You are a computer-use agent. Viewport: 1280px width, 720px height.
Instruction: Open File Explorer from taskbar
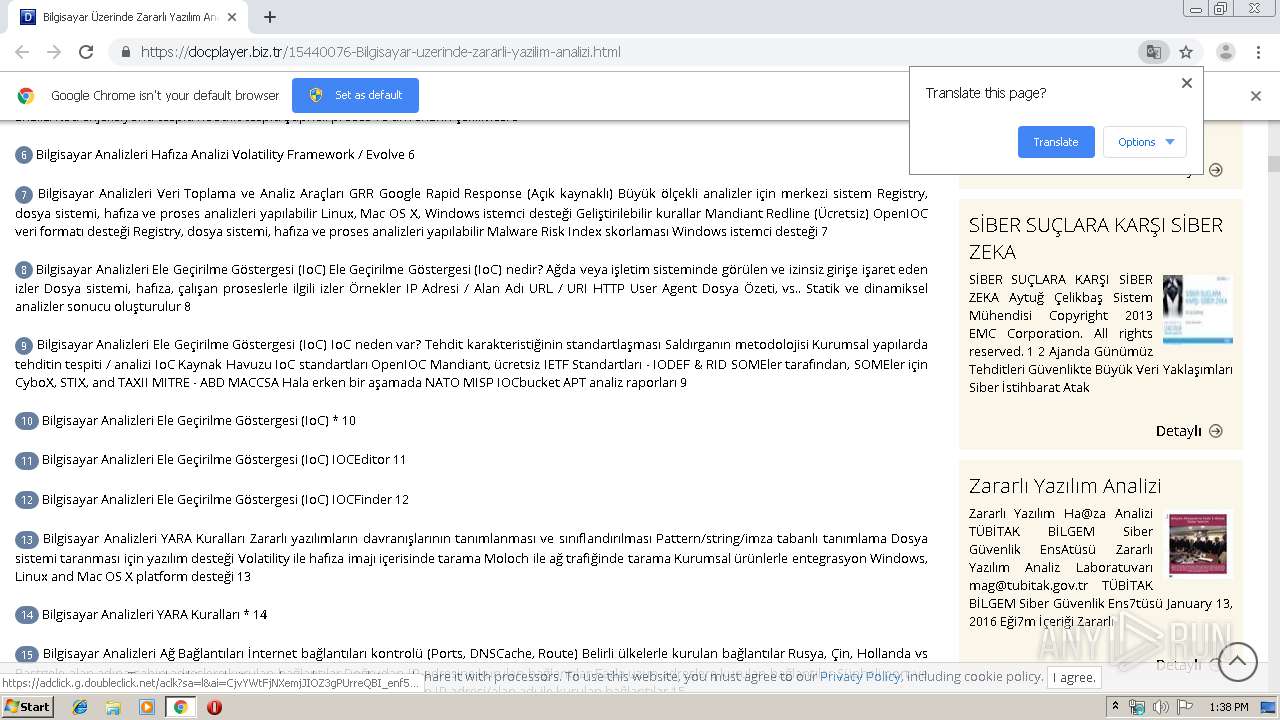pyautogui.click(x=113, y=707)
